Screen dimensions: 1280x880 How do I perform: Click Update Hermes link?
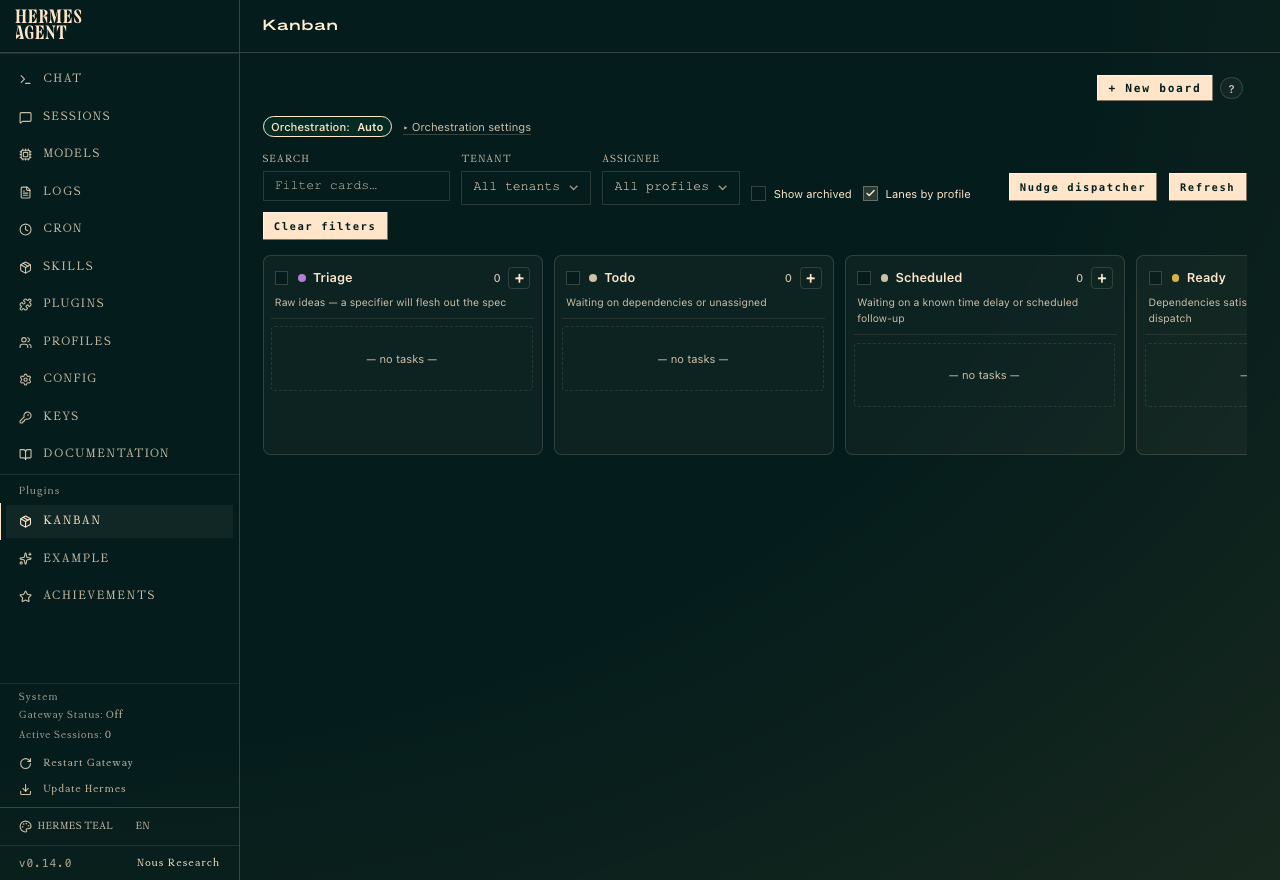(84, 788)
